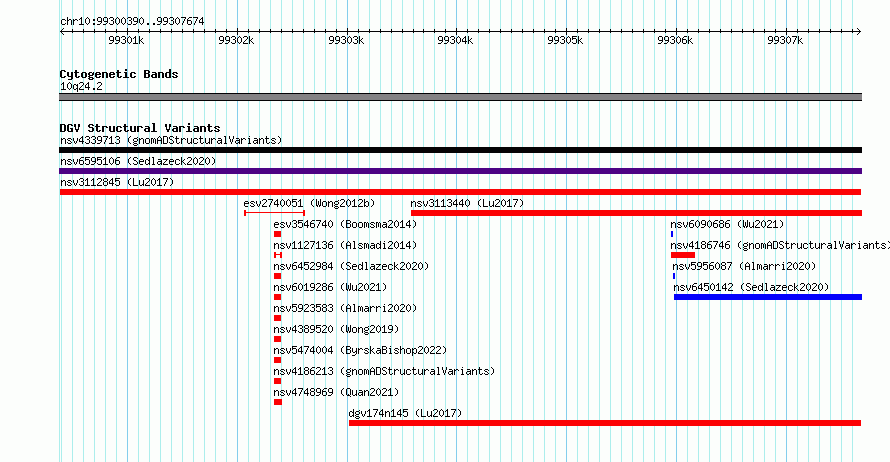Open nsv4186746 gnomADStructuralVariants label
This screenshot has height=462, width=890.
coord(780,245)
